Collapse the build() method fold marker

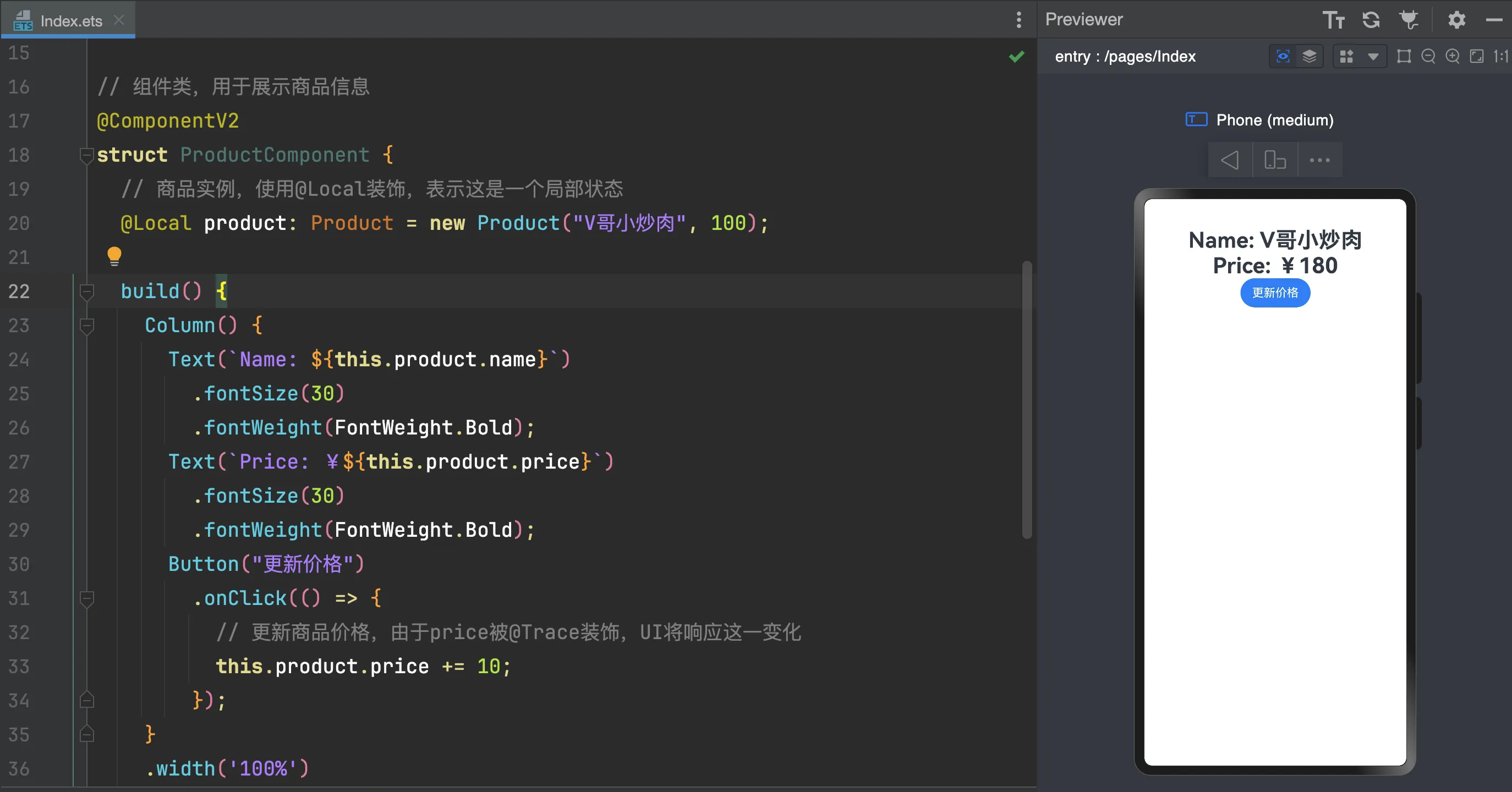tap(87, 291)
